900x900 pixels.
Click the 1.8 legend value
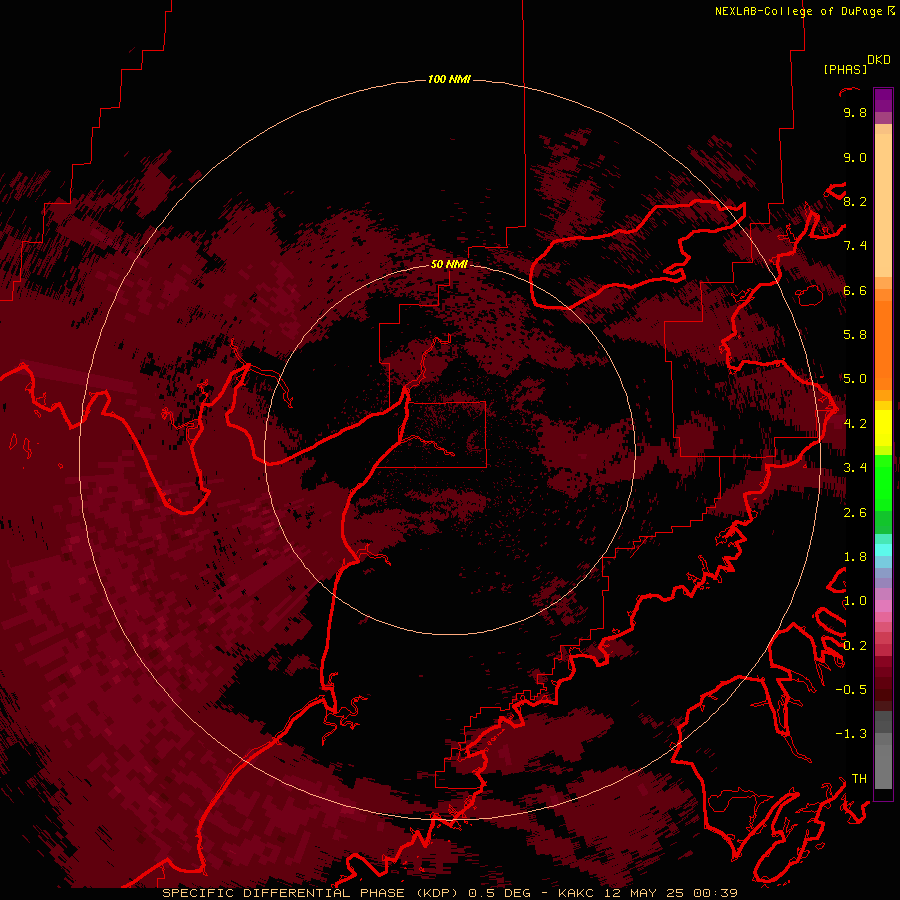pyautogui.click(x=855, y=557)
